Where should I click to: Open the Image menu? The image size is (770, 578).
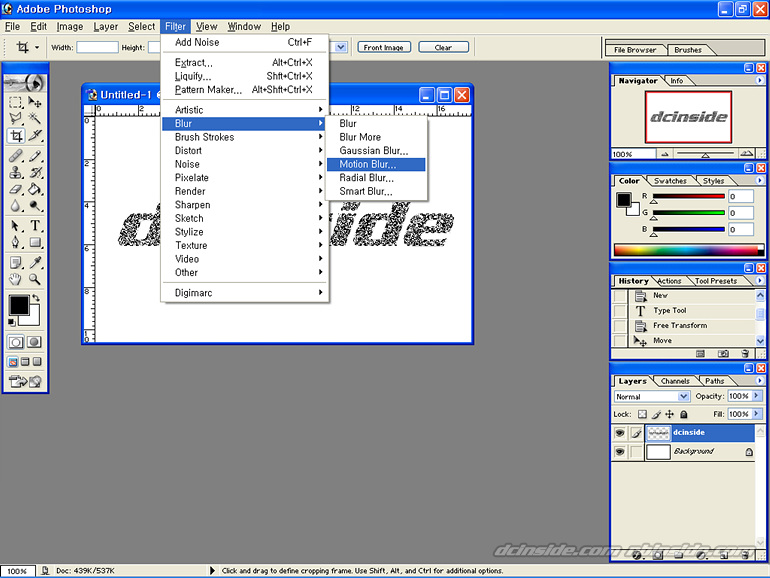(70, 27)
